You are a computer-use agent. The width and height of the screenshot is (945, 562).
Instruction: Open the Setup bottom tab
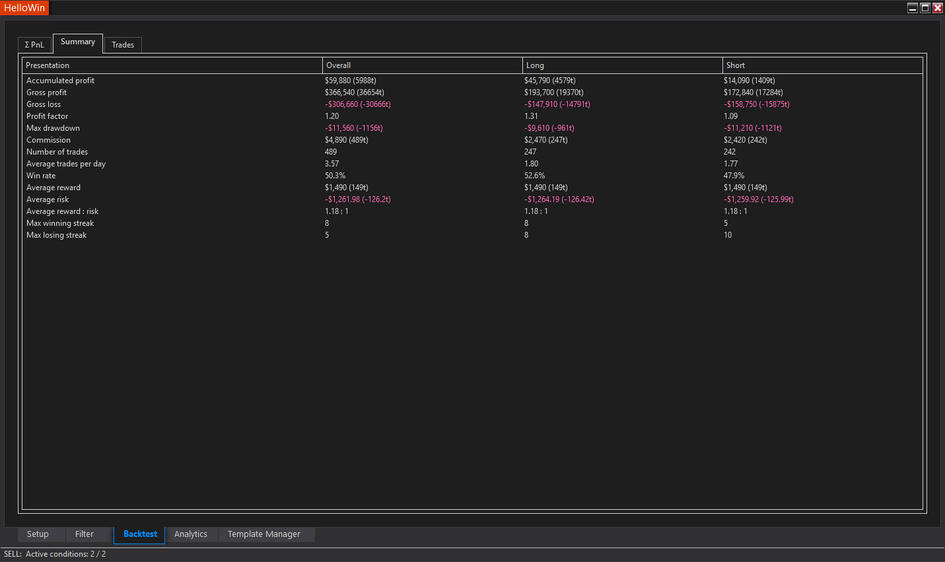(37, 534)
